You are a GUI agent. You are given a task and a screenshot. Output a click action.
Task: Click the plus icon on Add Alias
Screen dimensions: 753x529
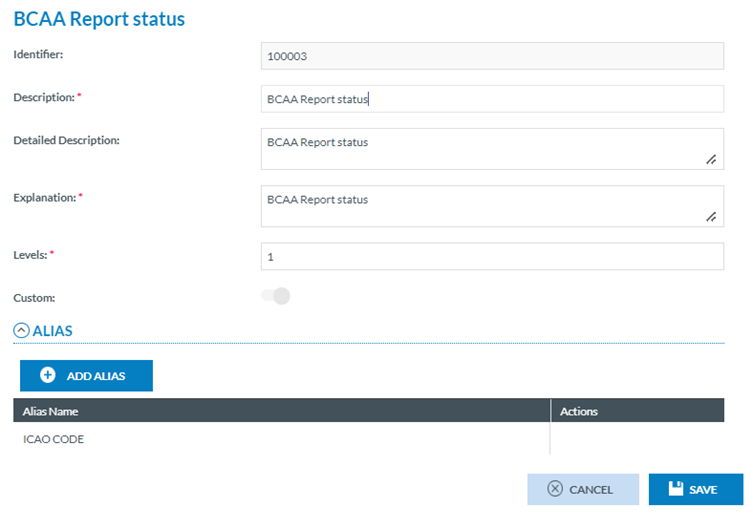(47, 376)
